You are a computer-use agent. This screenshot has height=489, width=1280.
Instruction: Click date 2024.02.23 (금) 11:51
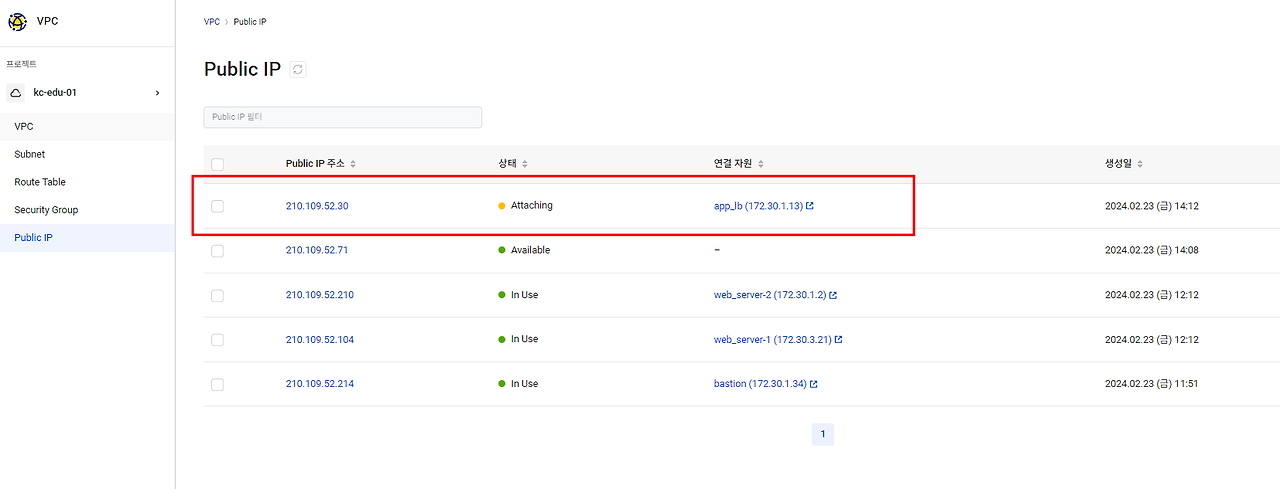1151,384
